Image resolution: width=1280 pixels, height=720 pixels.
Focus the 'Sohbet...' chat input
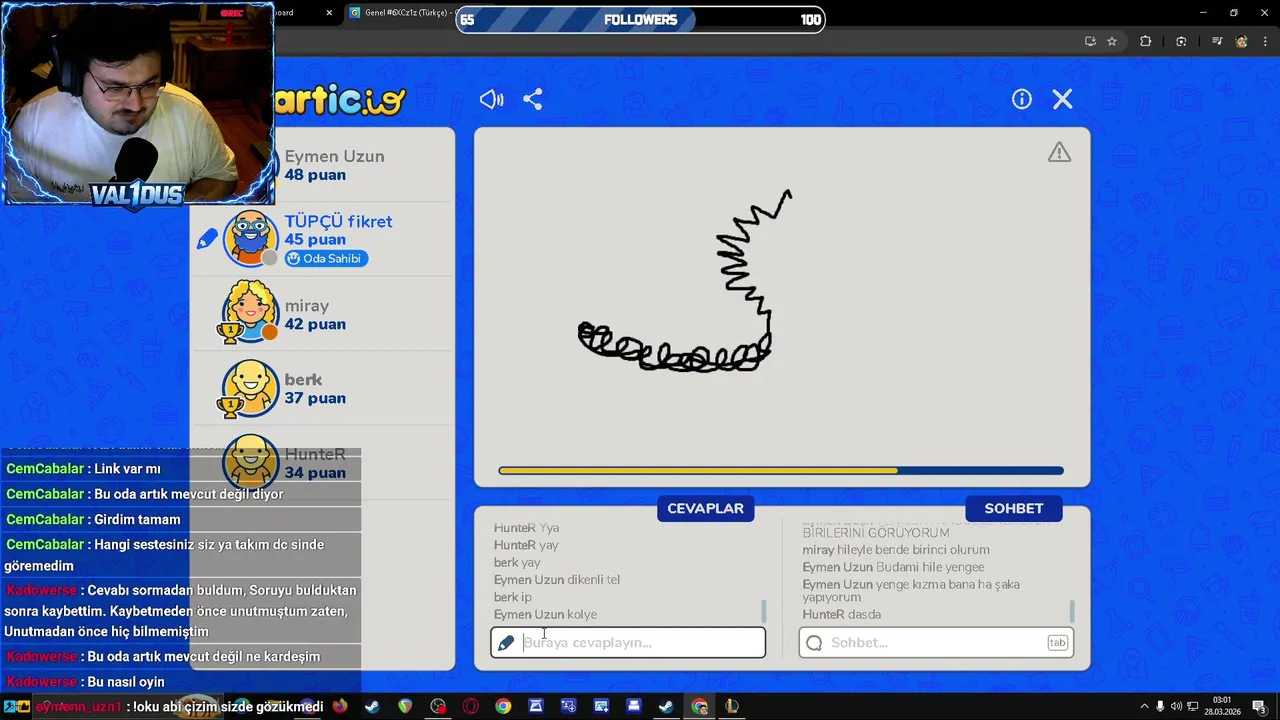(936, 643)
